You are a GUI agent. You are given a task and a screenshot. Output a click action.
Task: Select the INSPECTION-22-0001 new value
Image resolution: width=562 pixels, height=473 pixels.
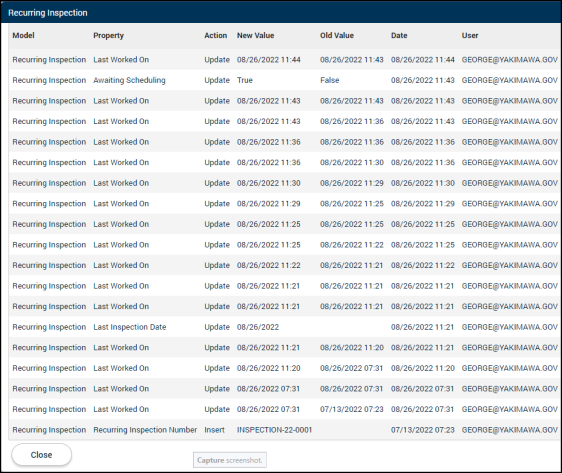pos(275,430)
